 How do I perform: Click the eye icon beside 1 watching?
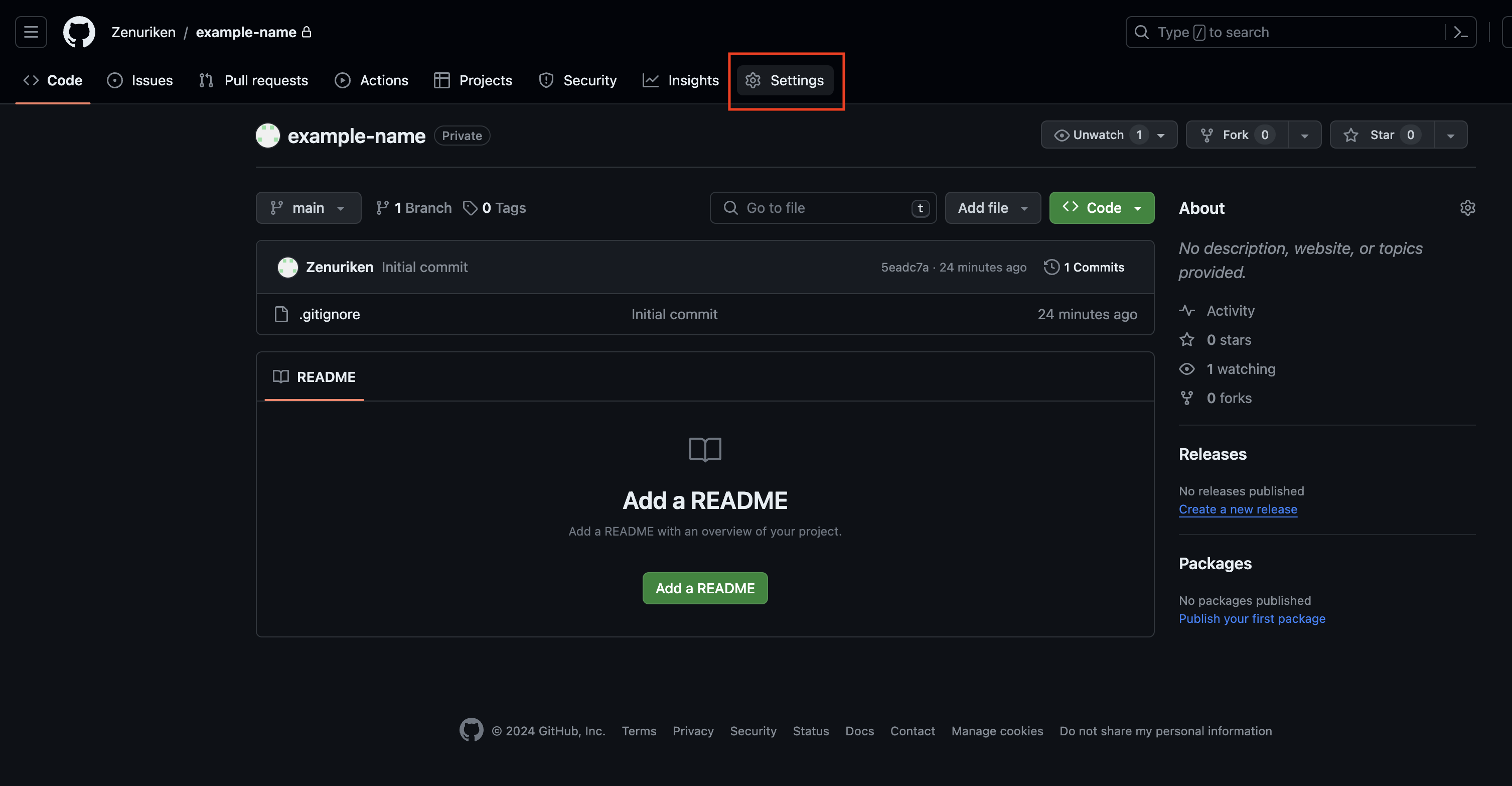click(x=1187, y=369)
